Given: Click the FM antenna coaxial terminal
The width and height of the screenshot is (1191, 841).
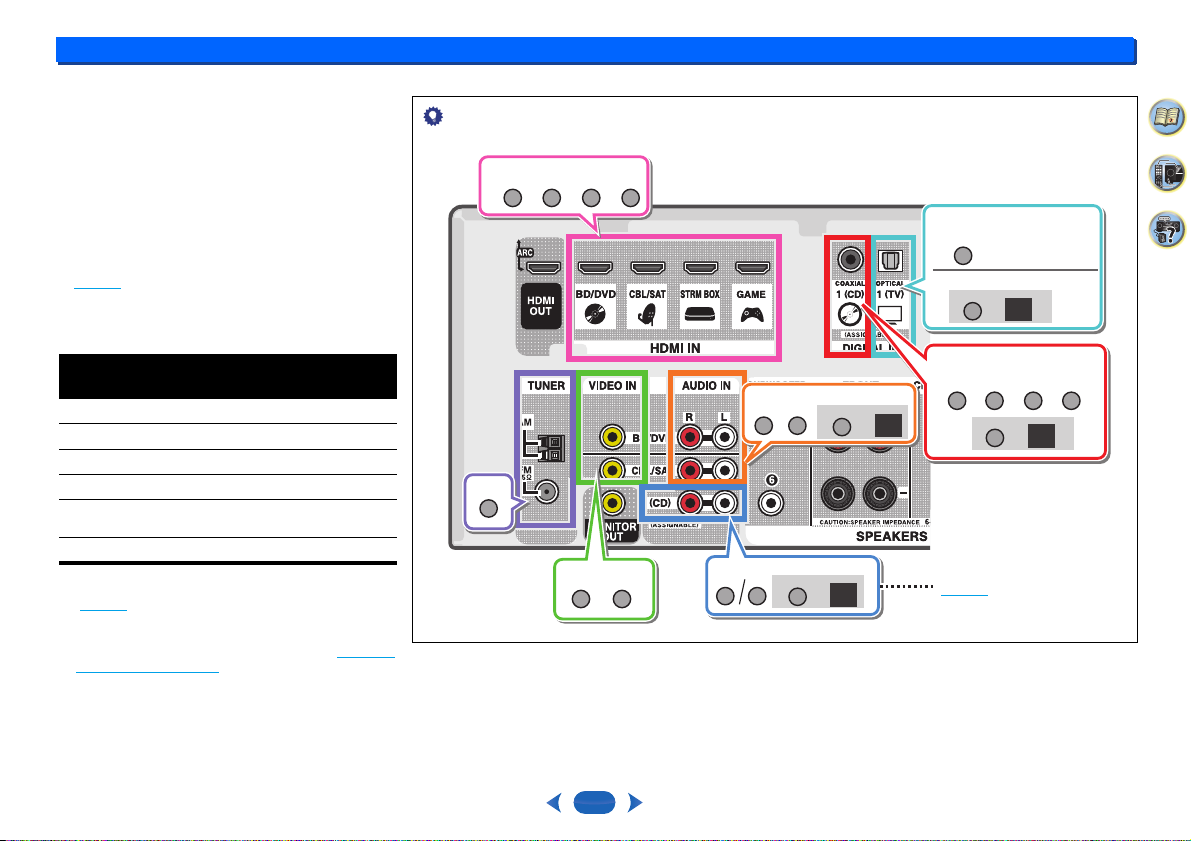Looking at the screenshot, I should point(546,492).
